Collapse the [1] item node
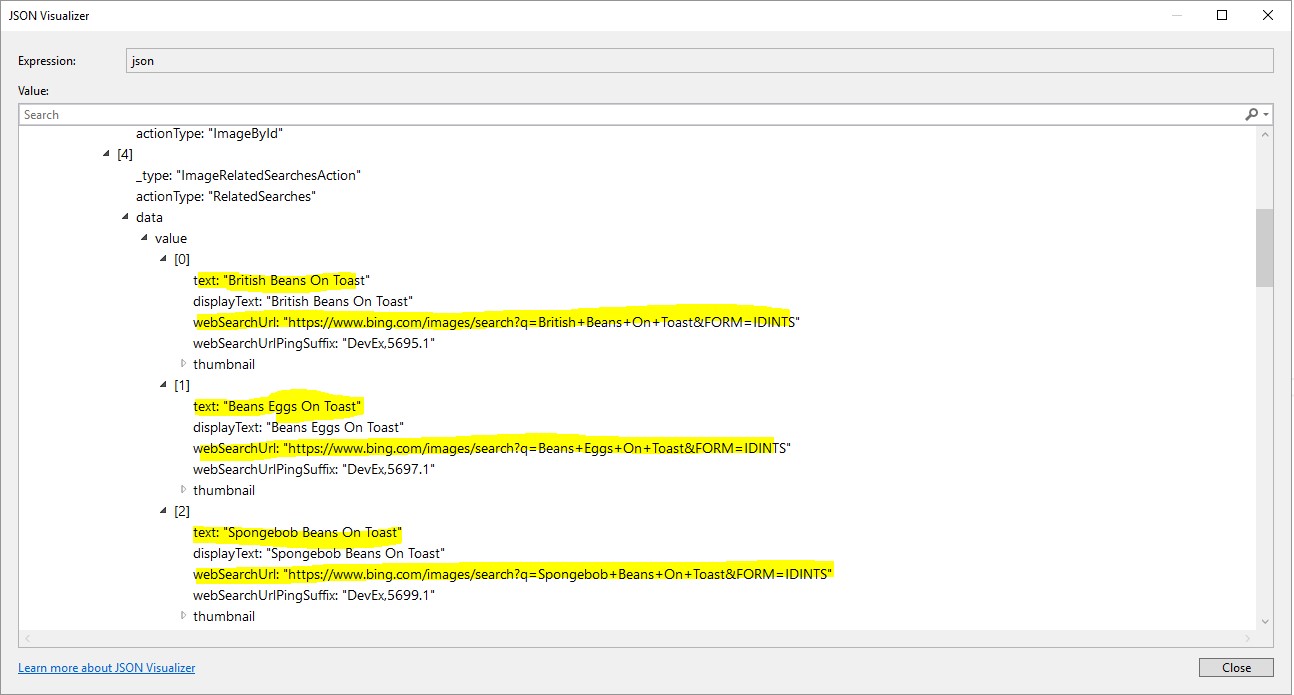Screen dimensions: 1294x695 tap(164, 385)
